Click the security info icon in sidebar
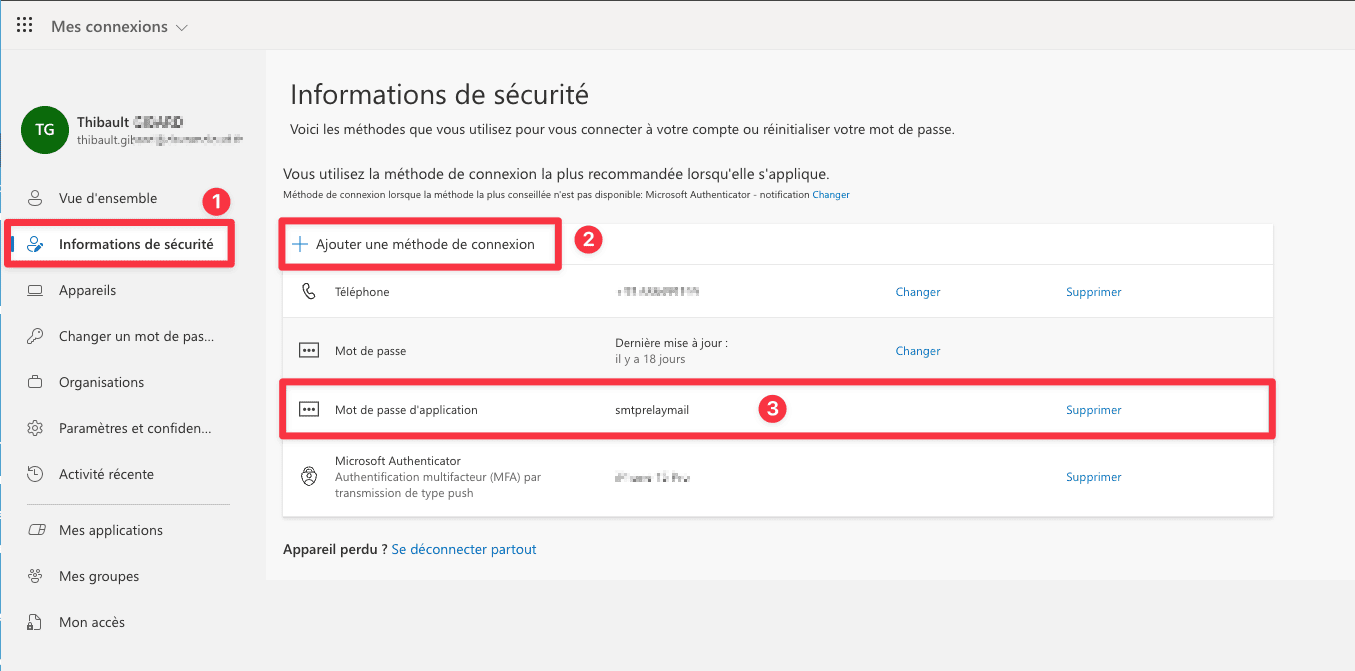 click(35, 244)
